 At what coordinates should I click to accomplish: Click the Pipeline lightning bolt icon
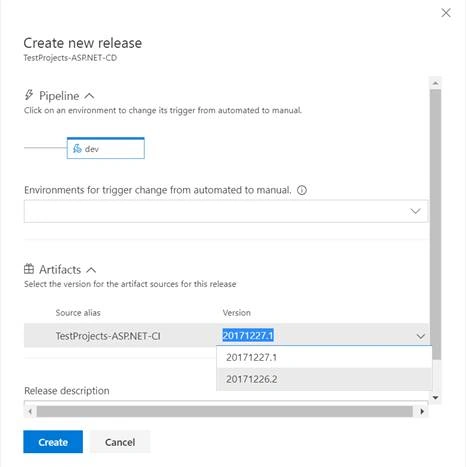coord(29,95)
